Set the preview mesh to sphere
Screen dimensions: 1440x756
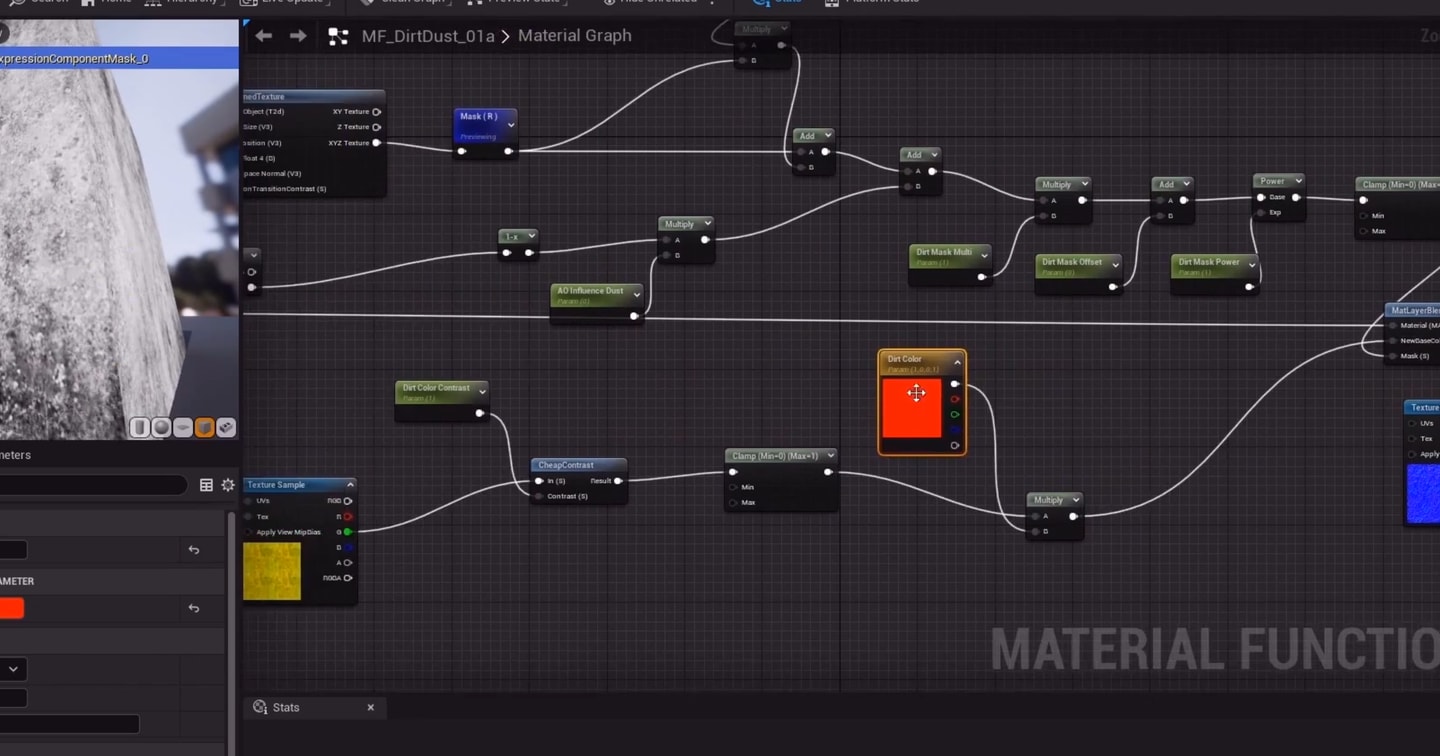[x=161, y=428]
